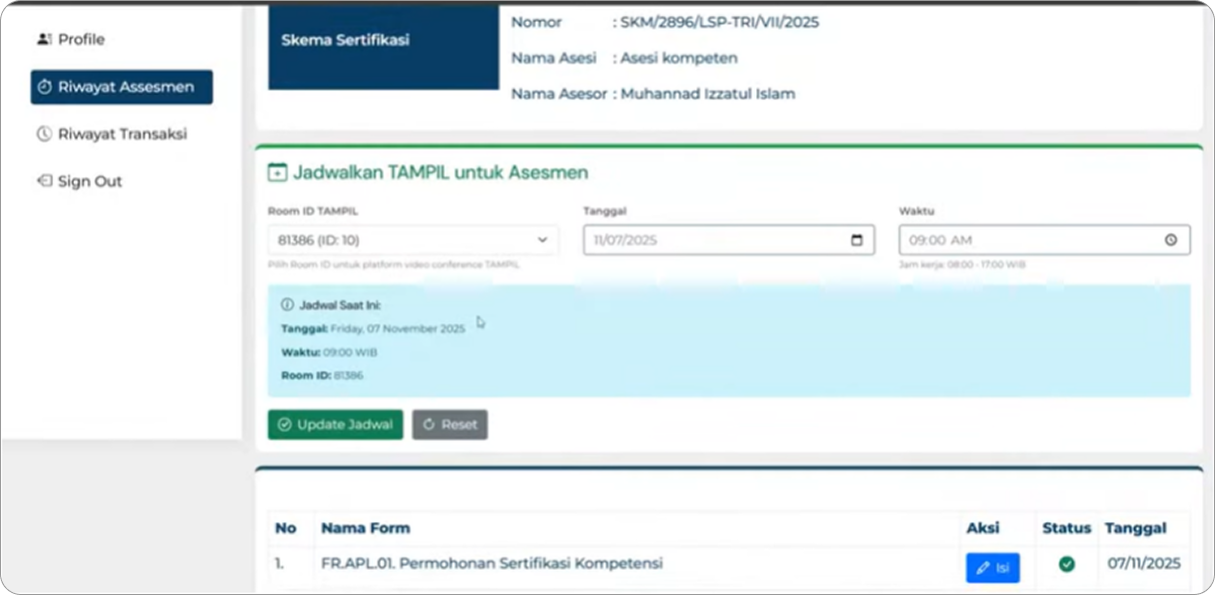Open the clock picker icon in Waktu field

point(1171,240)
